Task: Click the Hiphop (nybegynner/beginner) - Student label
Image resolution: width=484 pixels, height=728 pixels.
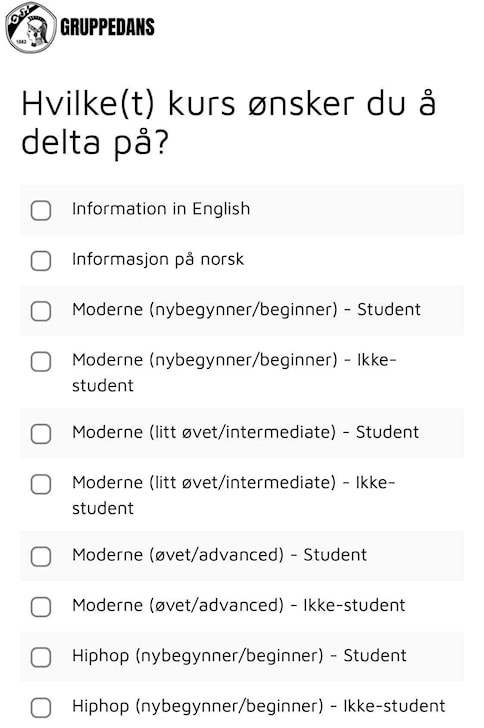Action: coord(239,656)
